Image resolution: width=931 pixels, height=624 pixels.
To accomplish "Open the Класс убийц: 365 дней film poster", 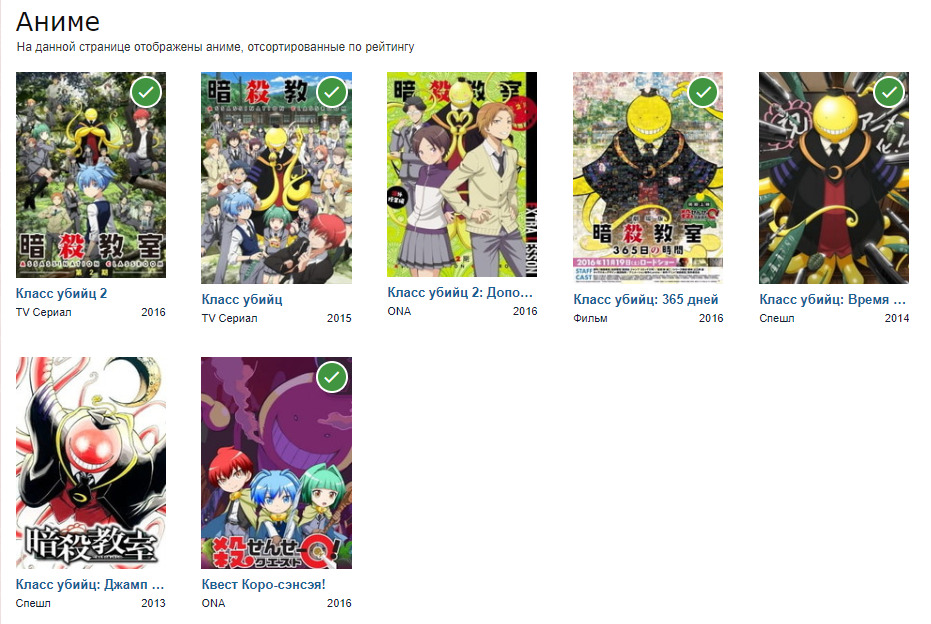I will point(648,178).
